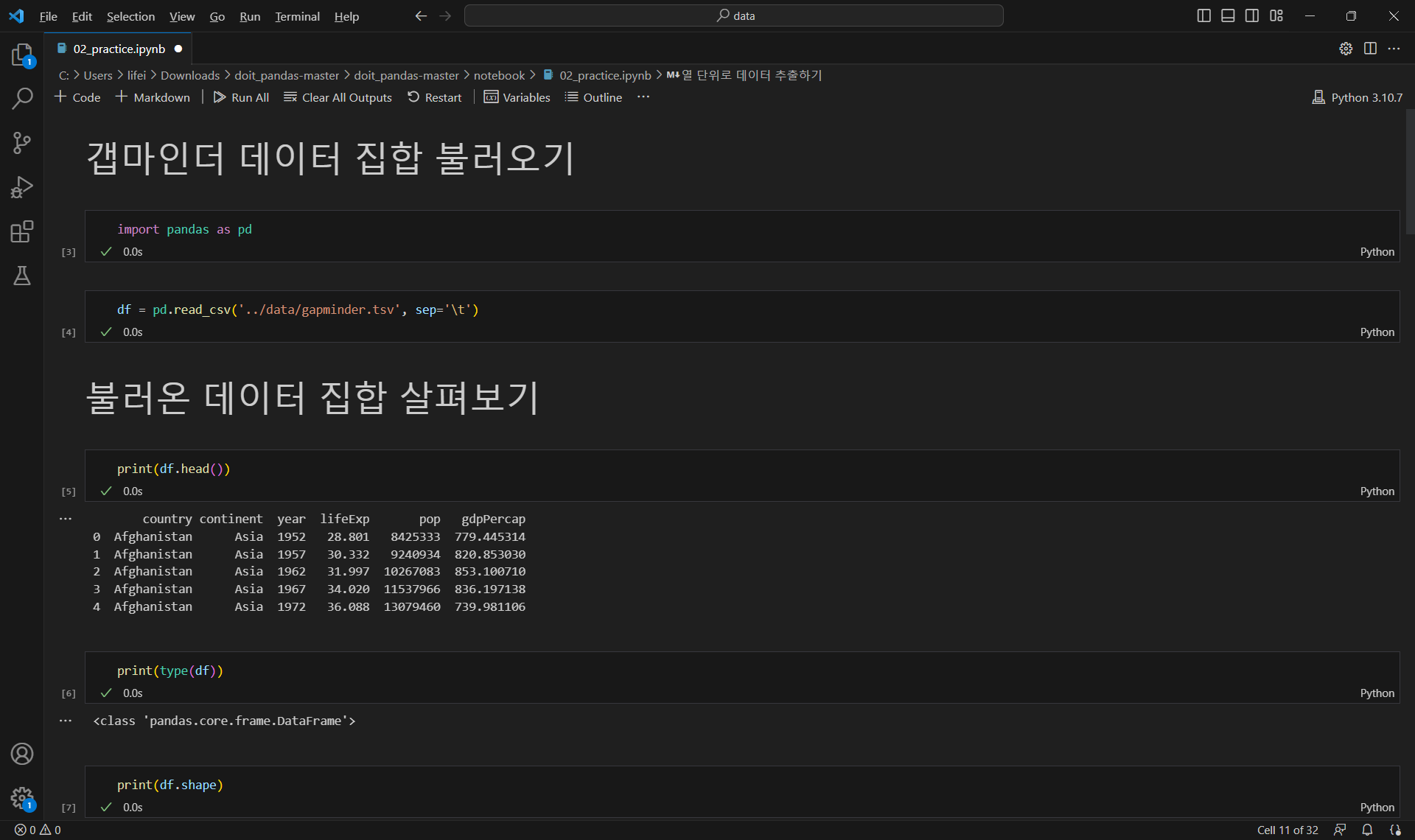Open the Accounts icon in activity bar
The width and height of the screenshot is (1415, 840).
(x=22, y=754)
